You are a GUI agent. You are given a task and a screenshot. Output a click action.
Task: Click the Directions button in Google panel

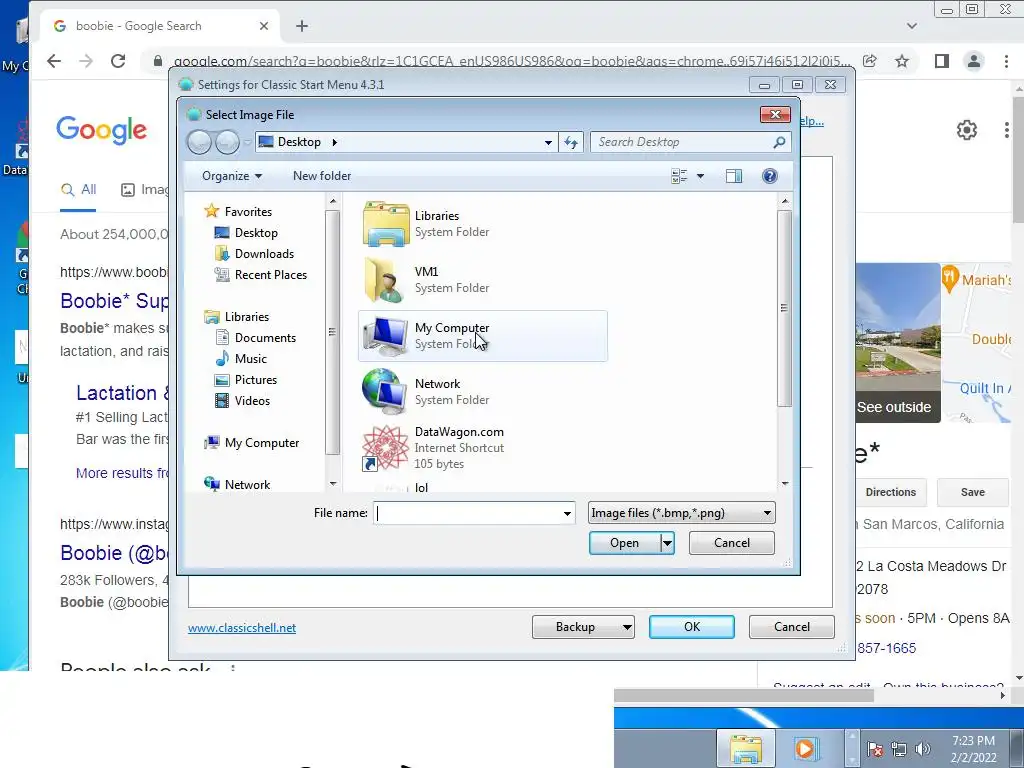[x=891, y=492]
